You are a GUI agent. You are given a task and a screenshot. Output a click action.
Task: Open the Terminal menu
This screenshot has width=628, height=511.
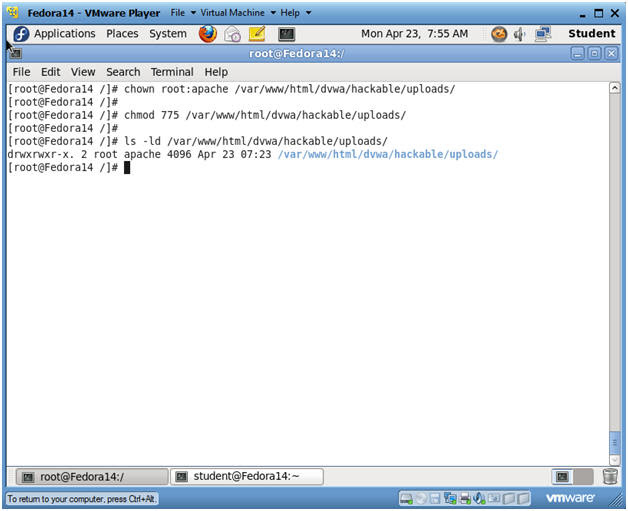tap(172, 72)
